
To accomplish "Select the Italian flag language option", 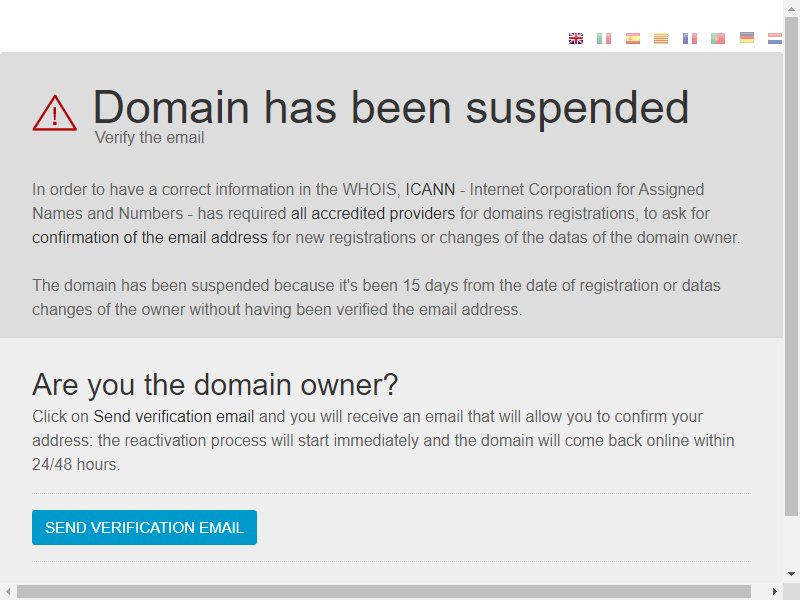I will (x=604, y=38).
